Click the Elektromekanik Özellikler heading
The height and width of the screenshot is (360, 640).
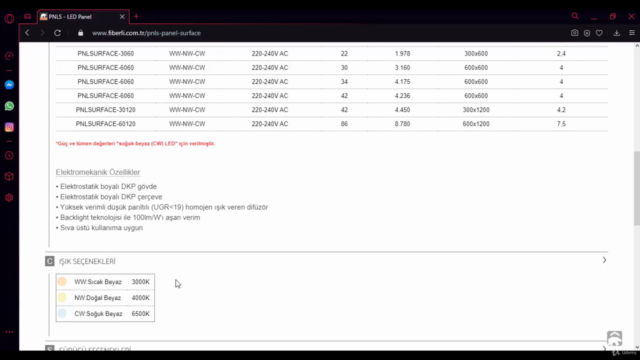(98, 172)
